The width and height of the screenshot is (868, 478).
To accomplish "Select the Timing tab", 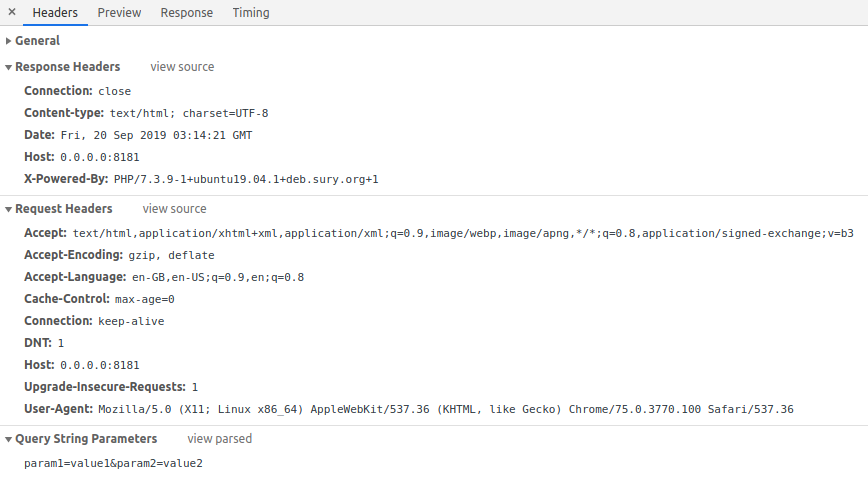I will 251,13.
